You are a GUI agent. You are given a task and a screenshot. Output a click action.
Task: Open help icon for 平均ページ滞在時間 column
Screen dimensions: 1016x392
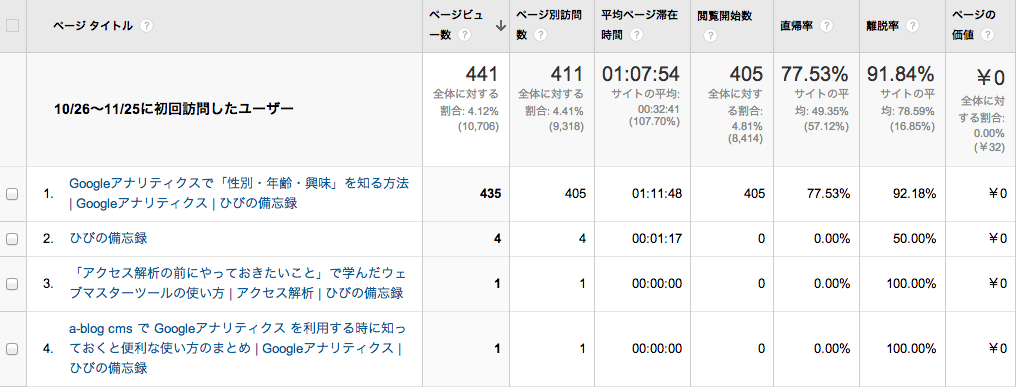636,36
